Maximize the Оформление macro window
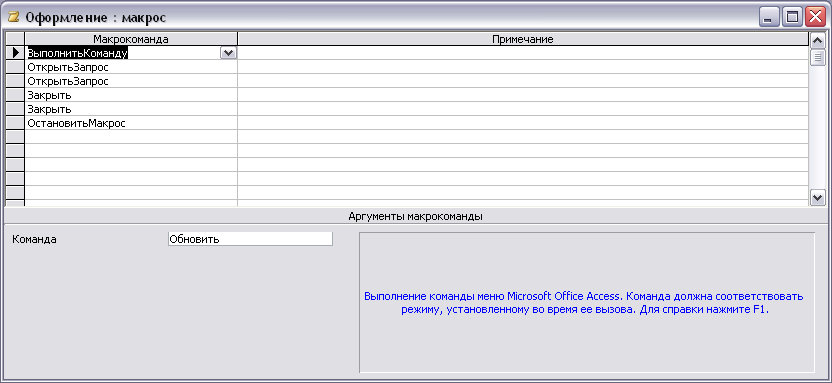Viewport: 832px width, 383px height. tap(792, 18)
